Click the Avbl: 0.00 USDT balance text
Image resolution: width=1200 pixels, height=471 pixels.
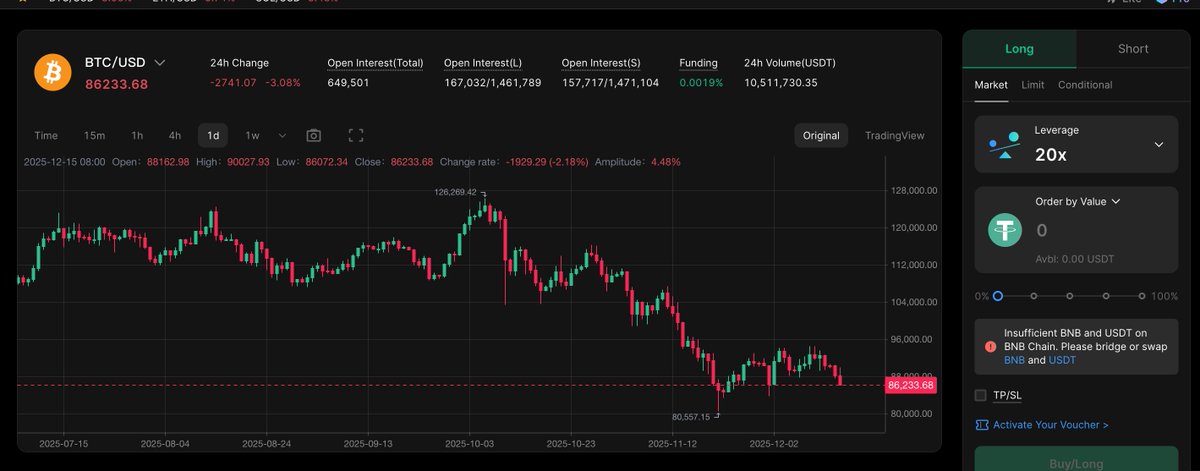tap(1075, 259)
